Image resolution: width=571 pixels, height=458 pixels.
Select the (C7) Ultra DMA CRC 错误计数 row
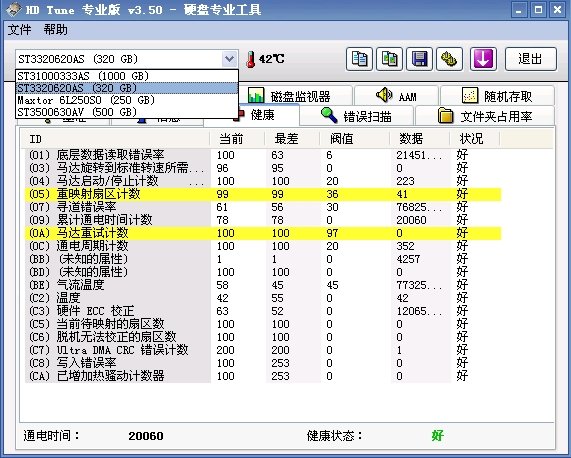[263, 350]
